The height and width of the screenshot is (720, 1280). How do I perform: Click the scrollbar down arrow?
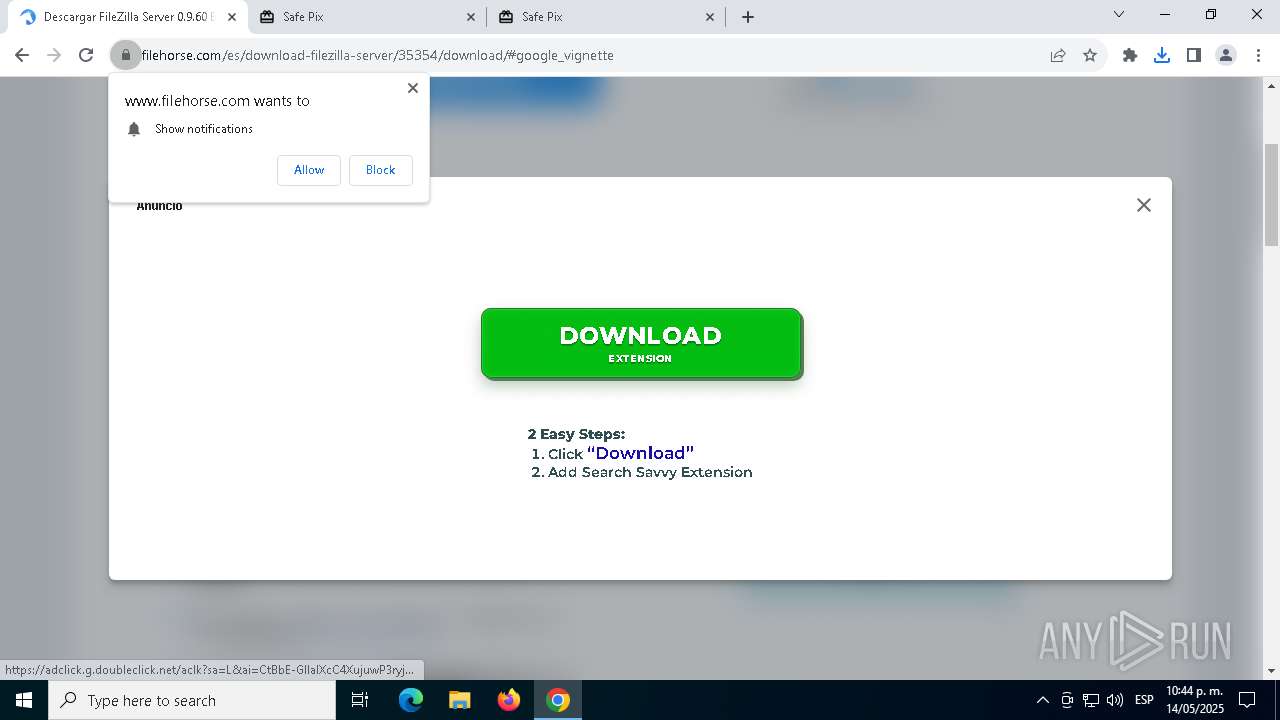coord(1272,671)
